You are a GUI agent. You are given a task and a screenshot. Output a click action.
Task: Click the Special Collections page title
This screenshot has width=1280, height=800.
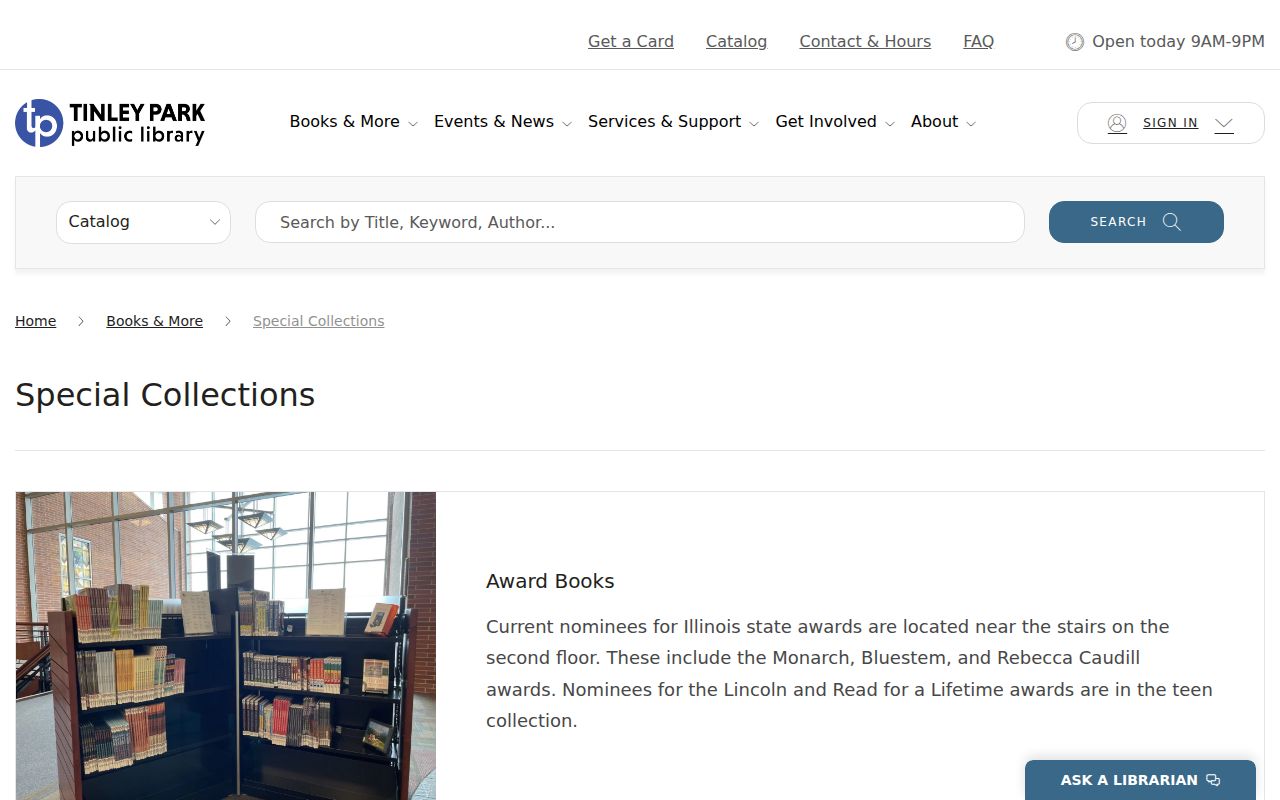coord(165,395)
